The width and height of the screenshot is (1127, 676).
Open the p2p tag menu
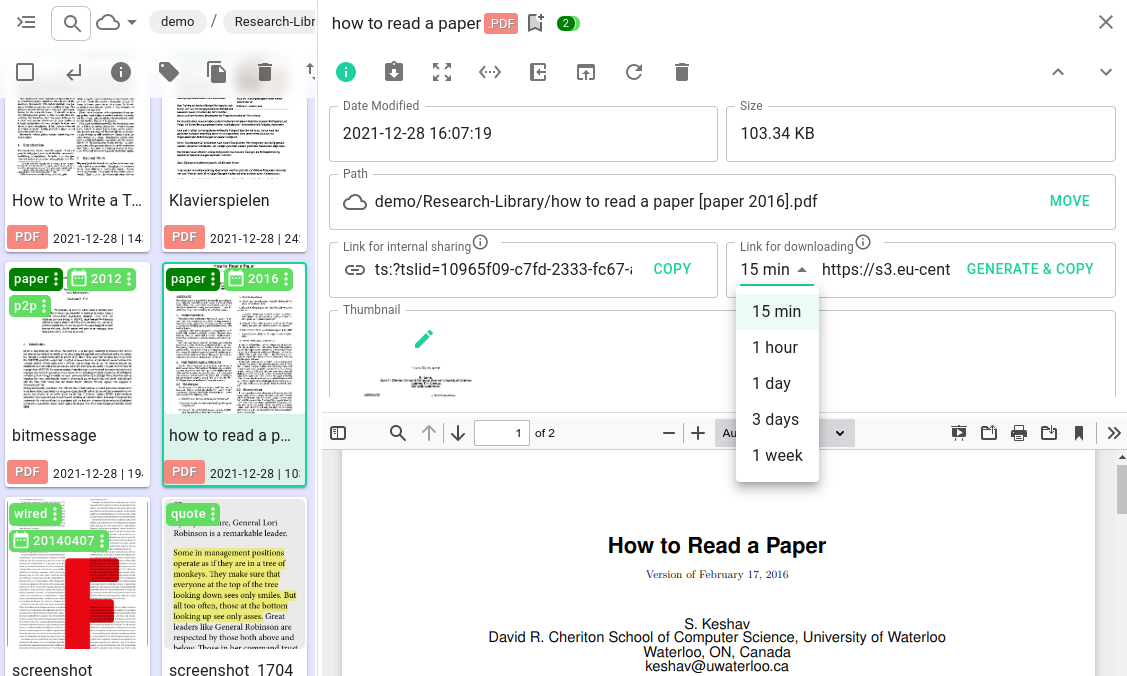click(x=44, y=306)
